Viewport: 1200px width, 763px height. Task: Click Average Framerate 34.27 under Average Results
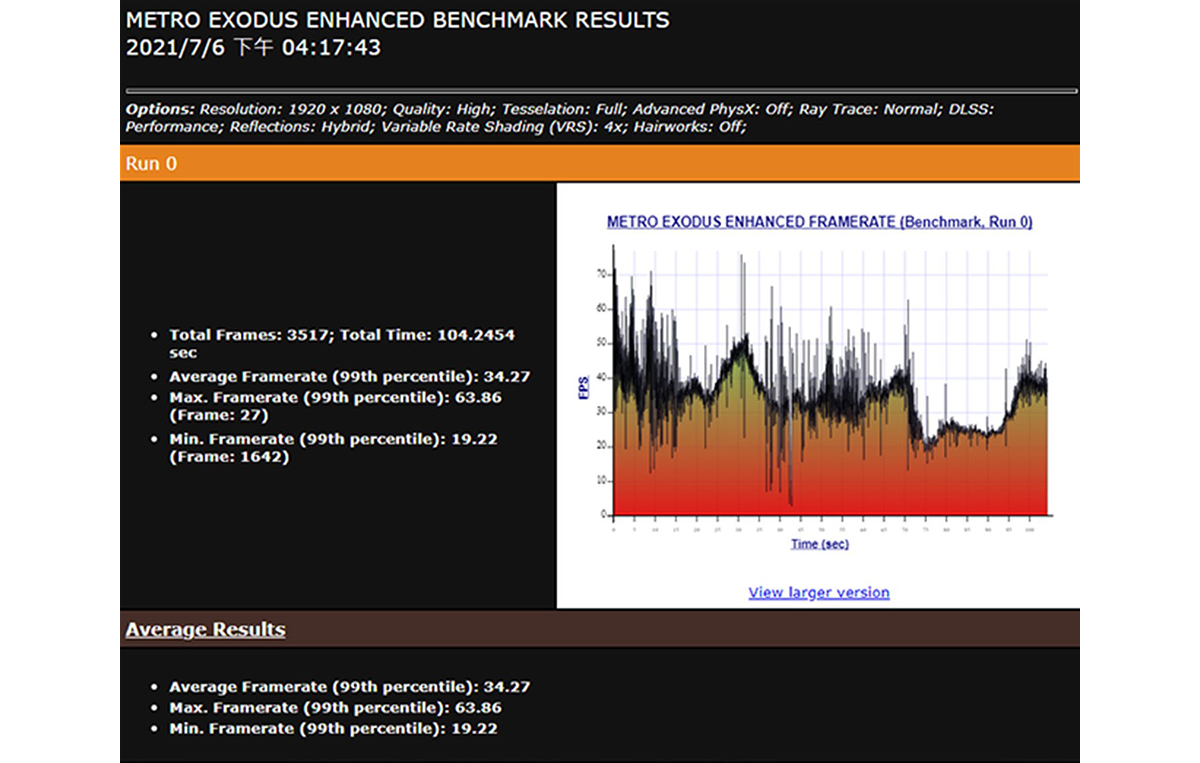349,687
